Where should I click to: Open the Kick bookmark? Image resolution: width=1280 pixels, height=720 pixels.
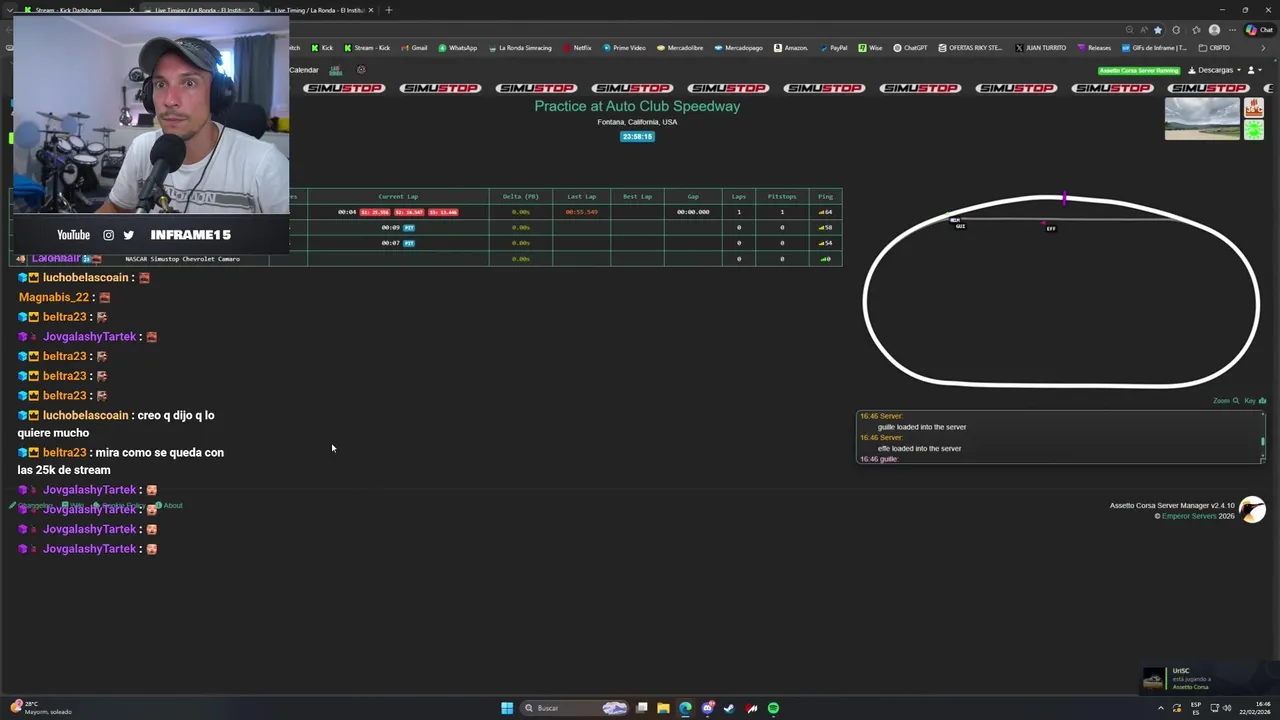322,48
